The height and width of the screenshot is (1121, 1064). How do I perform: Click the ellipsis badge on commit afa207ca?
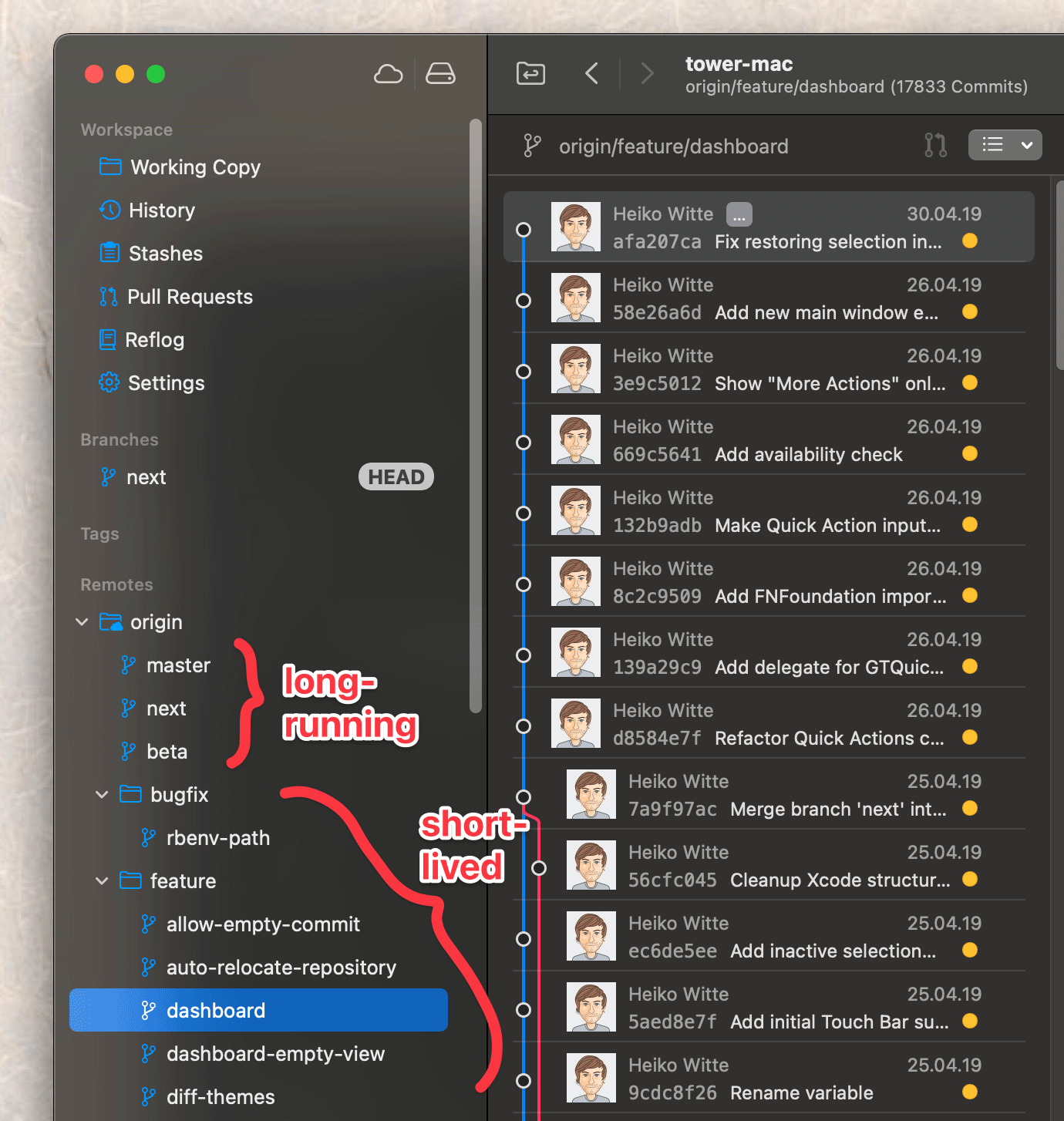(x=739, y=214)
